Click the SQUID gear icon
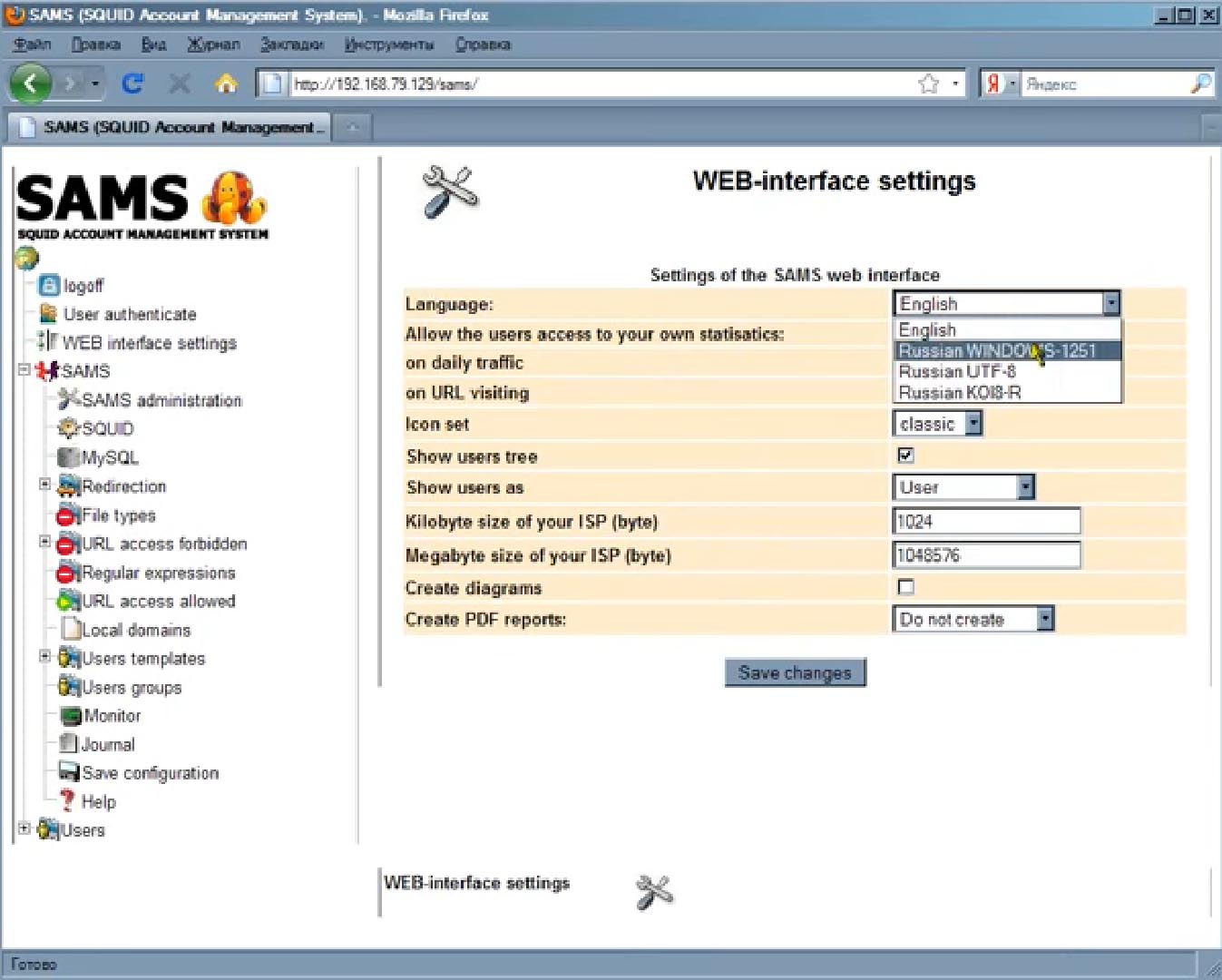The height and width of the screenshot is (980, 1222). 69,428
